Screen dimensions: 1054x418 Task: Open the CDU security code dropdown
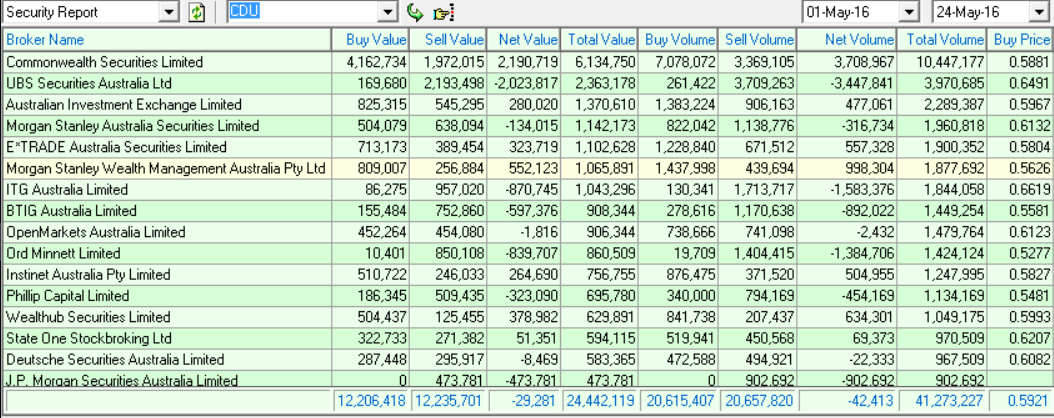click(386, 12)
